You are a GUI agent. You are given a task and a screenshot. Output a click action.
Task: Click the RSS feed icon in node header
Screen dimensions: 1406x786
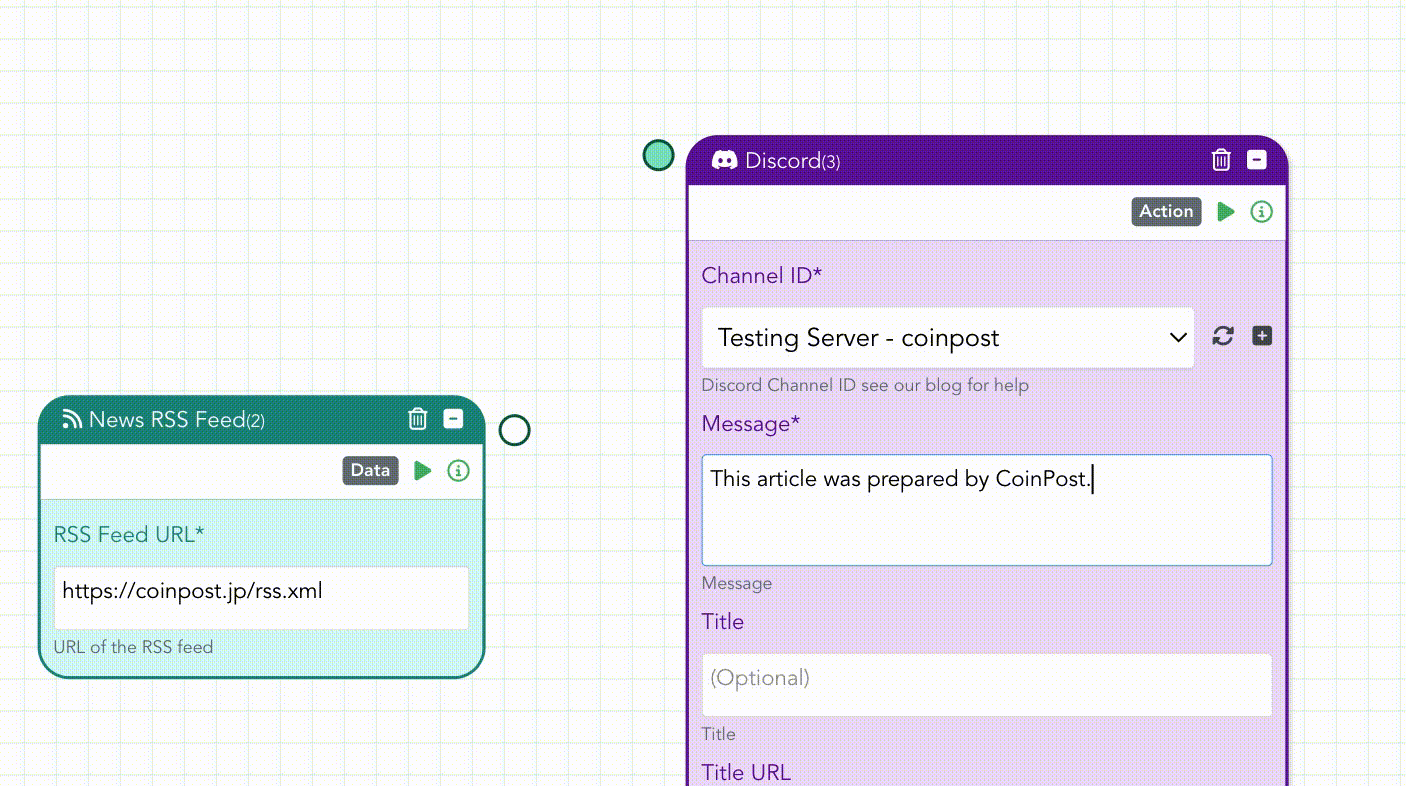[x=72, y=419]
